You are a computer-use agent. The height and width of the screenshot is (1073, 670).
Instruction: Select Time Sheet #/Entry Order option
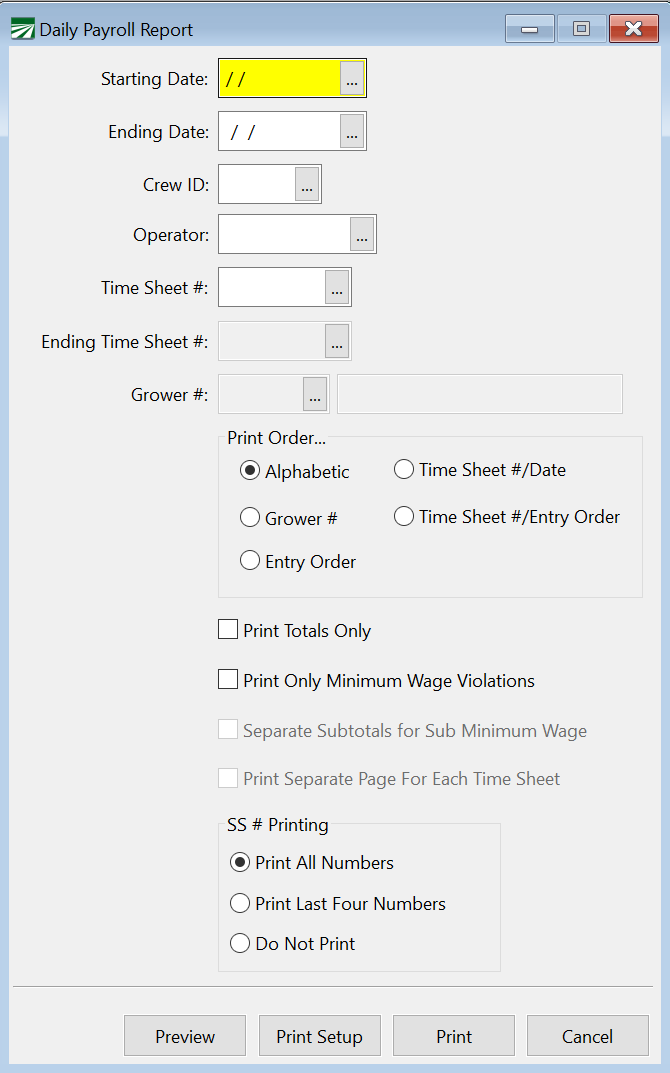[x=404, y=516]
